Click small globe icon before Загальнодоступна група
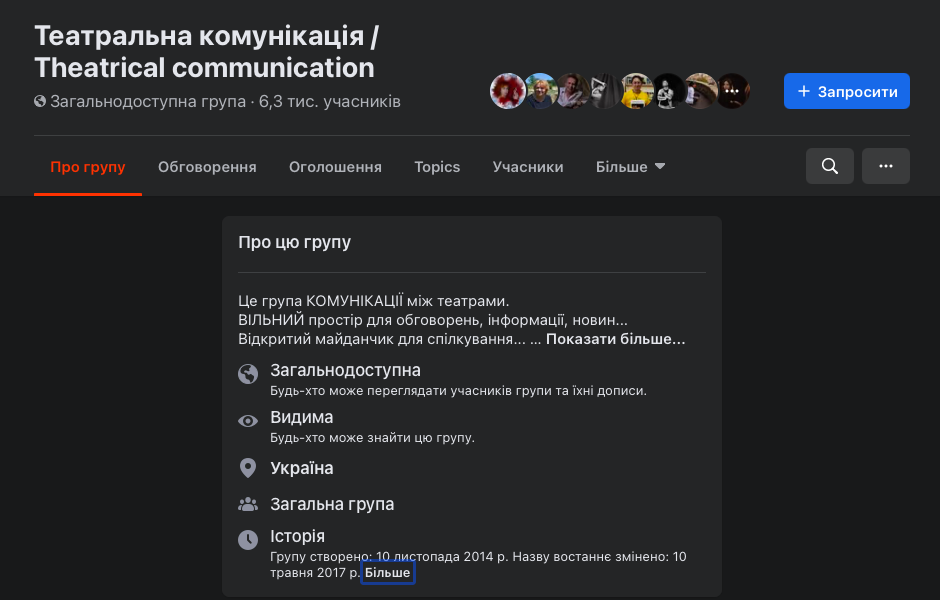The width and height of the screenshot is (940, 600). tap(40, 101)
